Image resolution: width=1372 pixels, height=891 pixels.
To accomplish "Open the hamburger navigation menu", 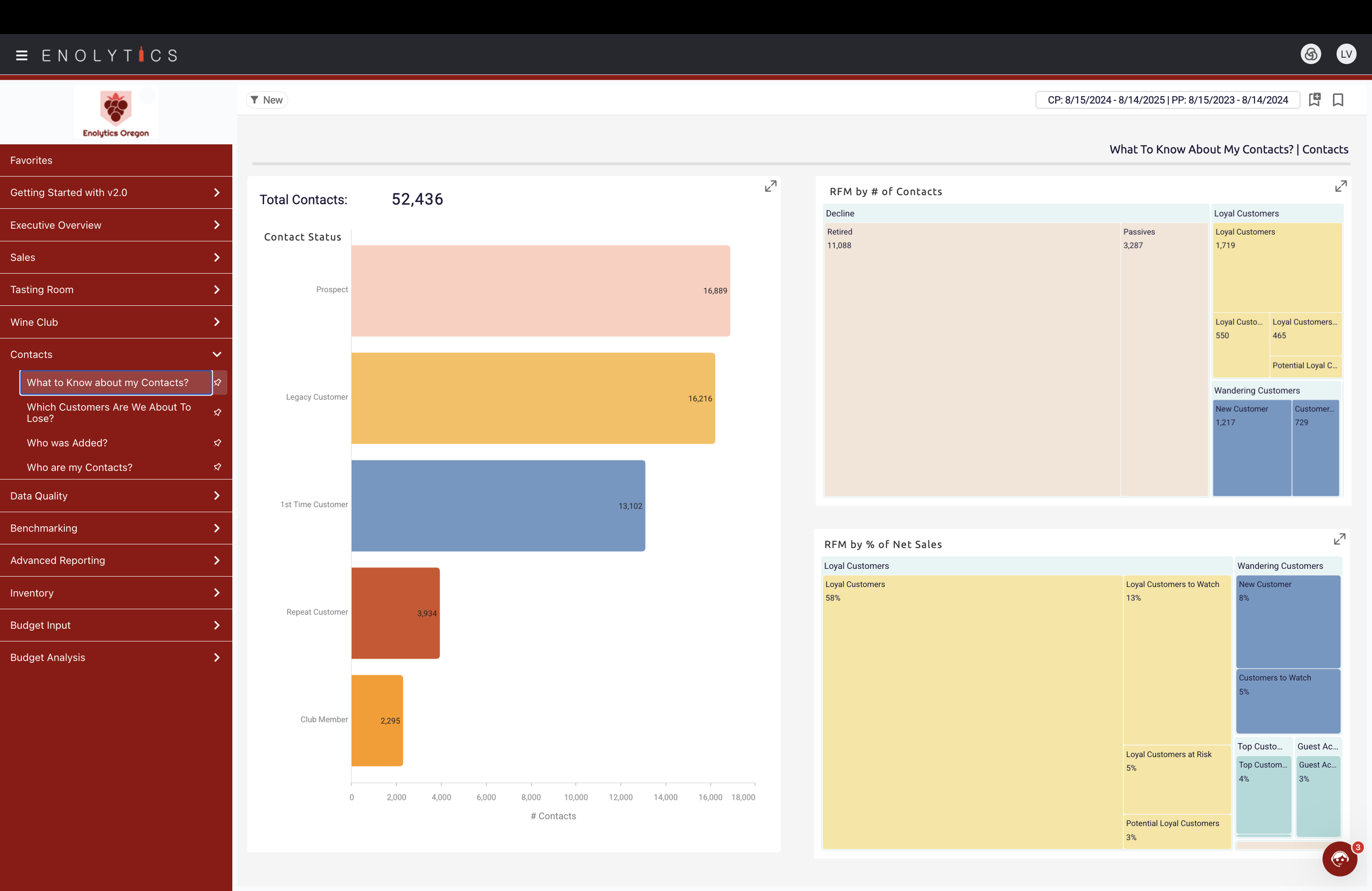I will coord(22,55).
